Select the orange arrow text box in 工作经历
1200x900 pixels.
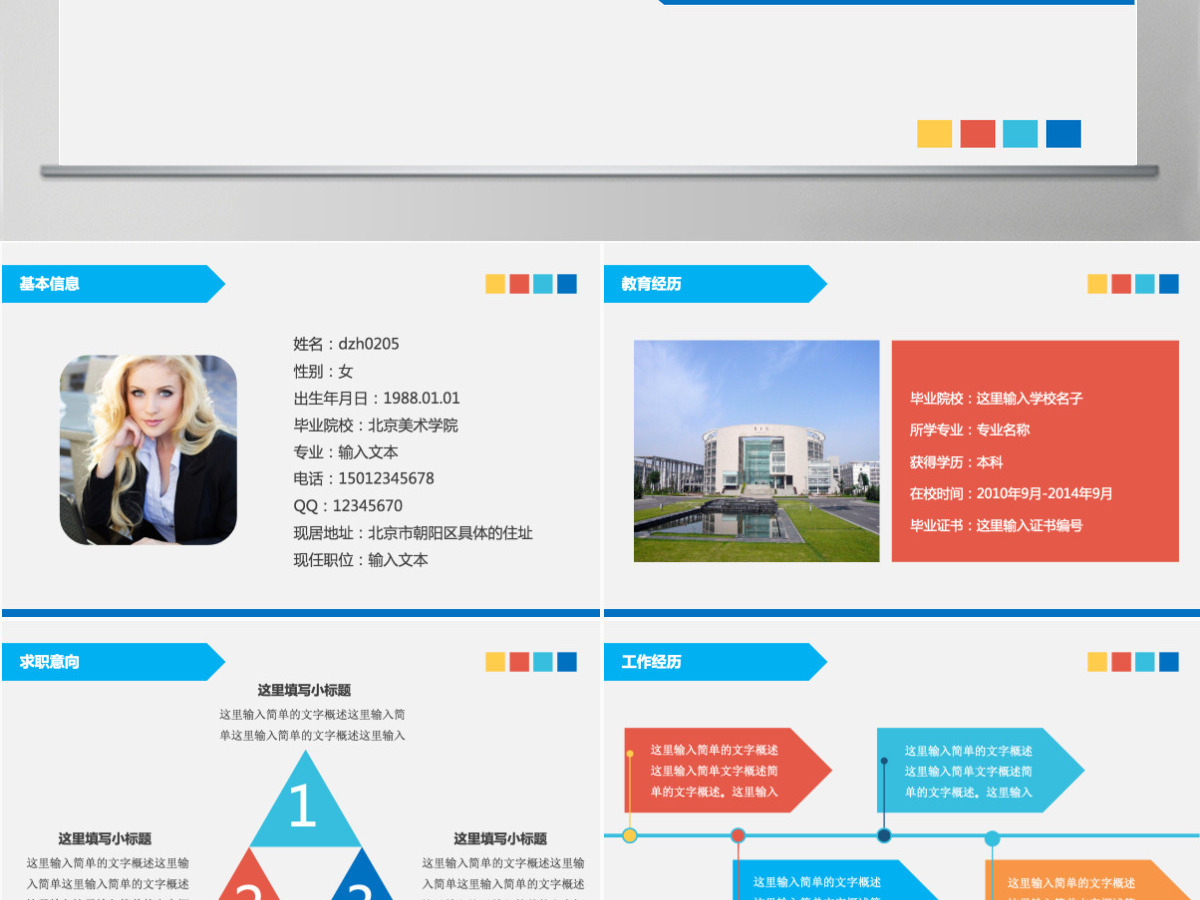[x=1088, y=880]
